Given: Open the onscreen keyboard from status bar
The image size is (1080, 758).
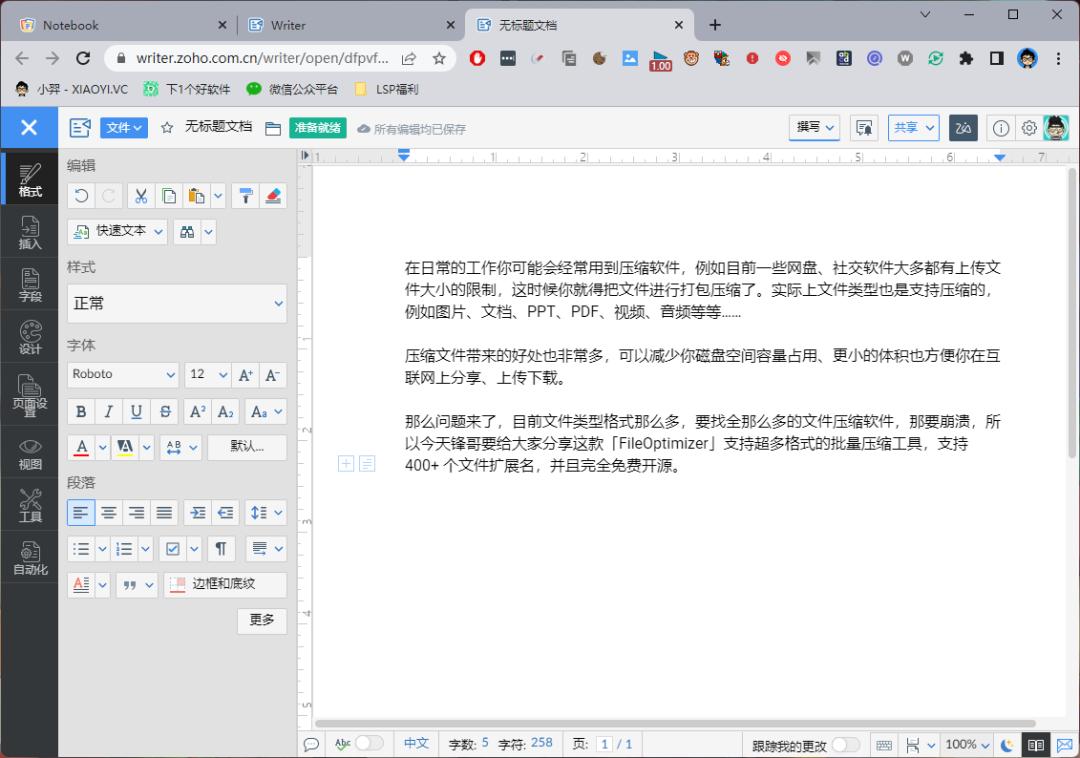Looking at the screenshot, I should point(884,745).
